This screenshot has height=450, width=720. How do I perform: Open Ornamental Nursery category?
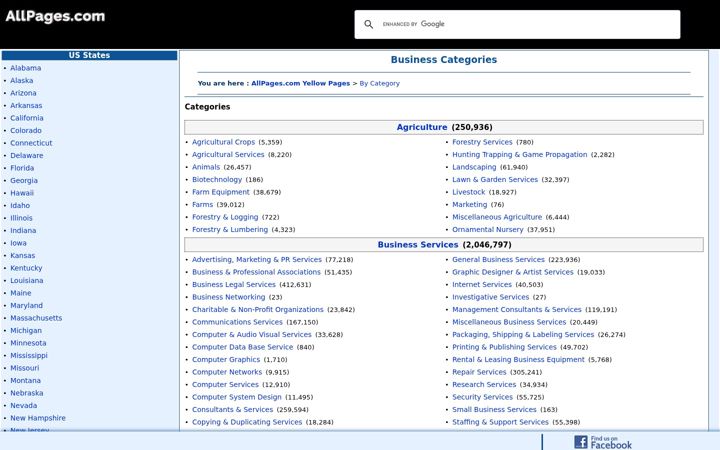click(x=488, y=230)
